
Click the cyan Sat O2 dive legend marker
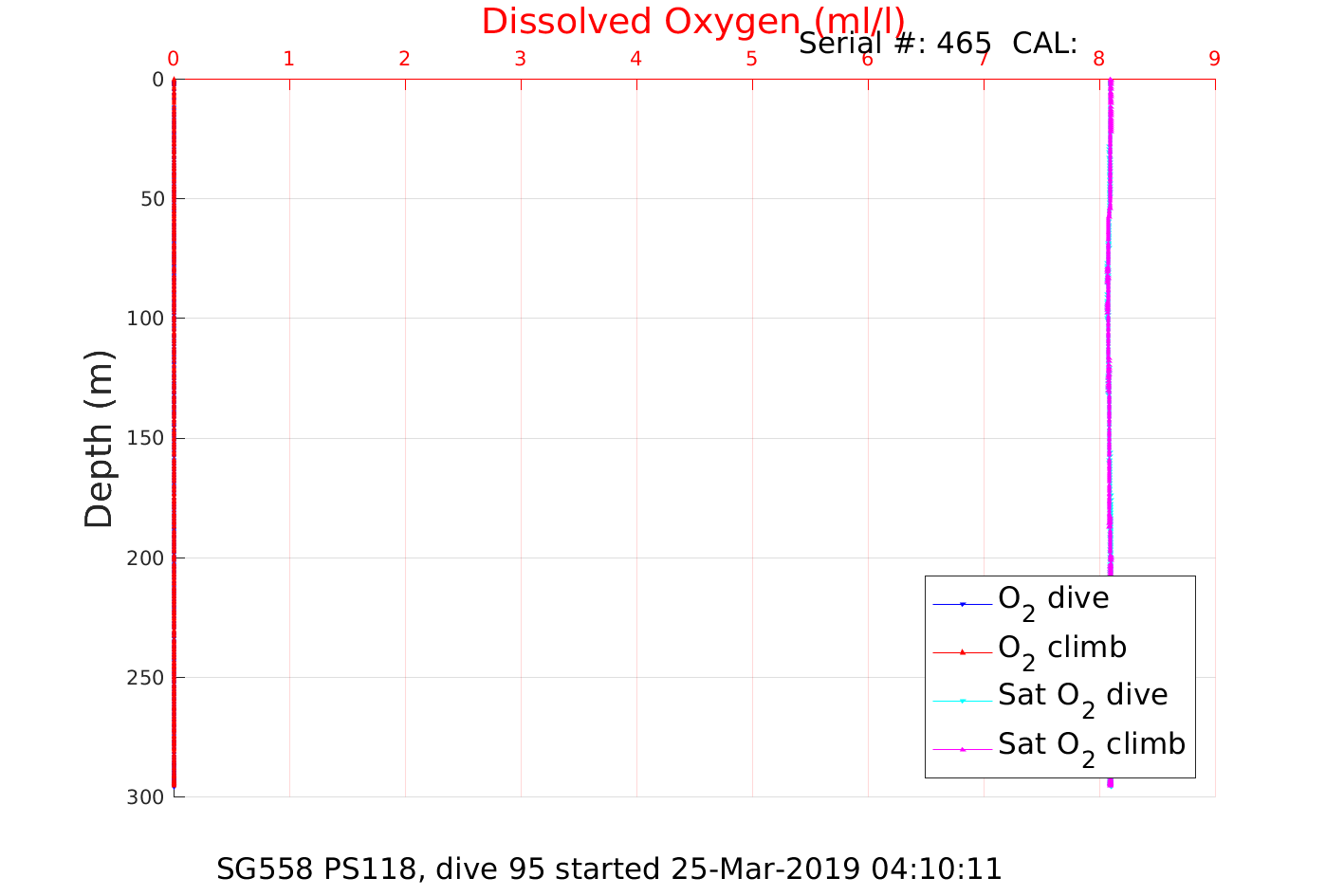(x=962, y=701)
